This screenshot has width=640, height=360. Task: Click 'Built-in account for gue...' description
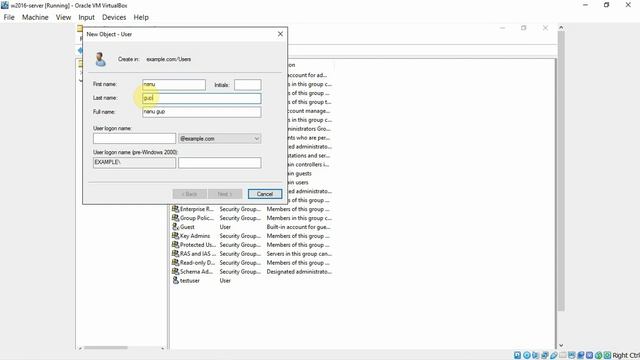click(x=299, y=227)
